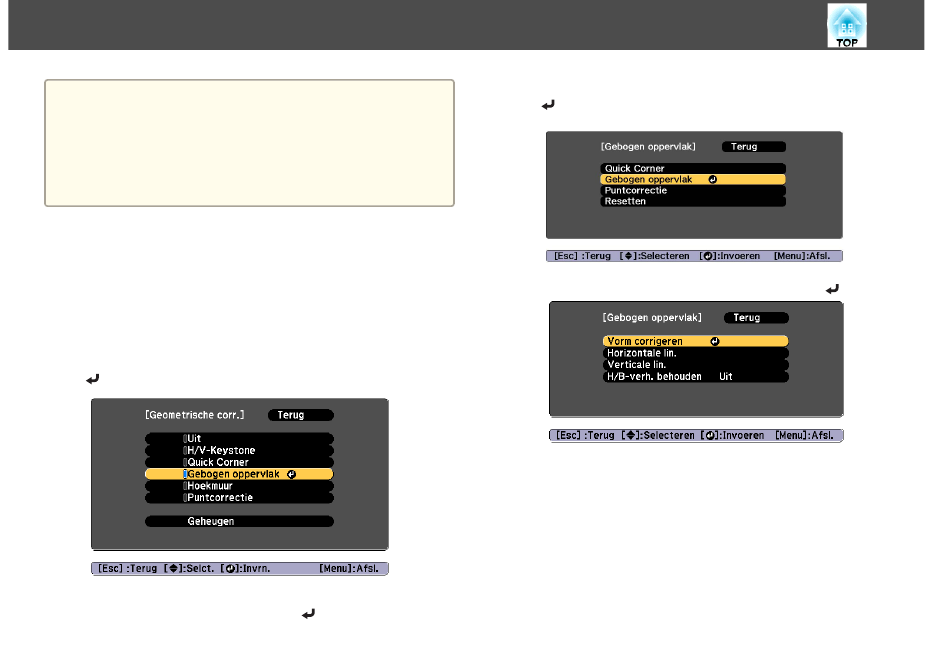Click the TOP home icon

(846, 26)
